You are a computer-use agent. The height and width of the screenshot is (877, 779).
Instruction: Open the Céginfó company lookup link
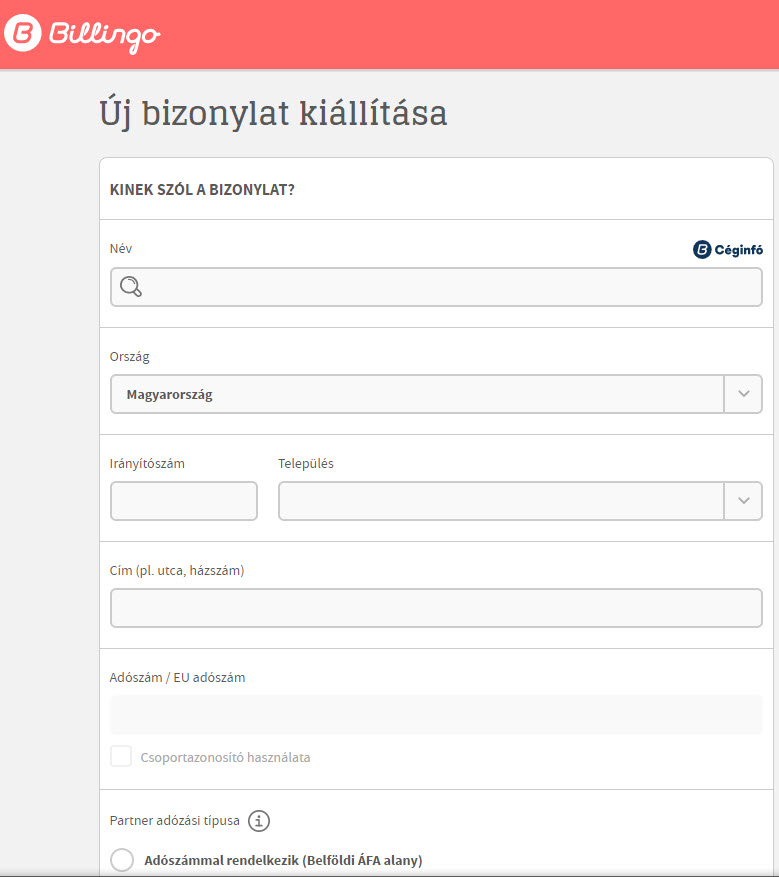tap(728, 249)
